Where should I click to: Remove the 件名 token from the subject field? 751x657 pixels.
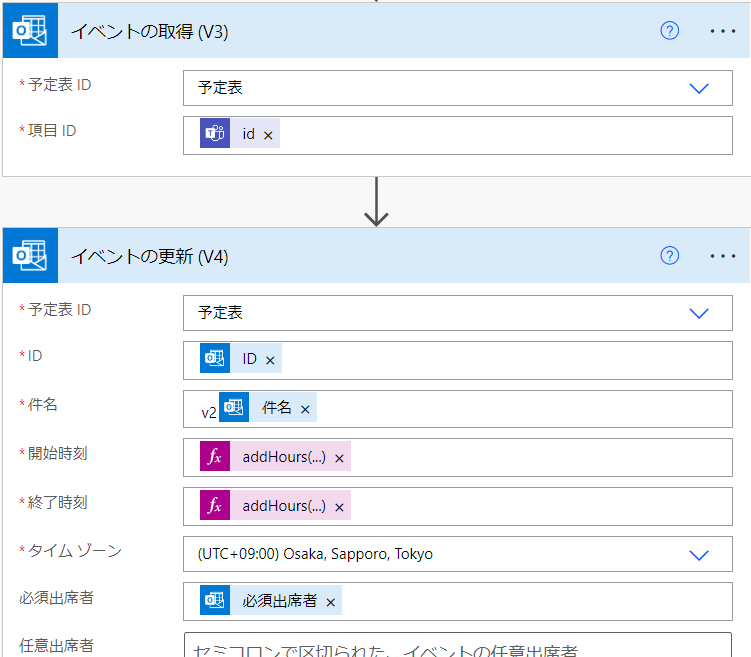pyautogui.click(x=305, y=409)
